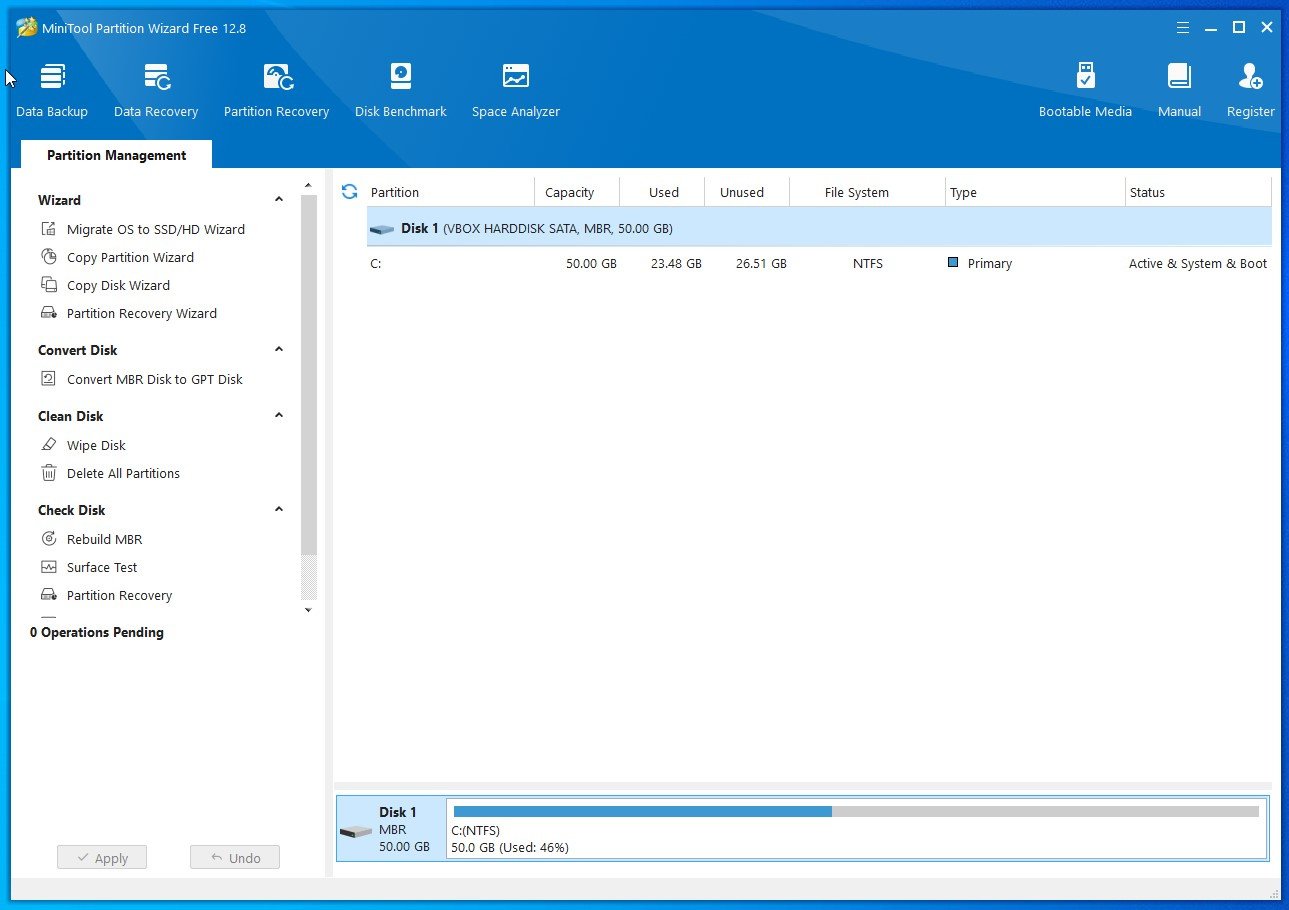
Task: Click the sidebar vertical scrollbar thumb
Action: [x=308, y=375]
